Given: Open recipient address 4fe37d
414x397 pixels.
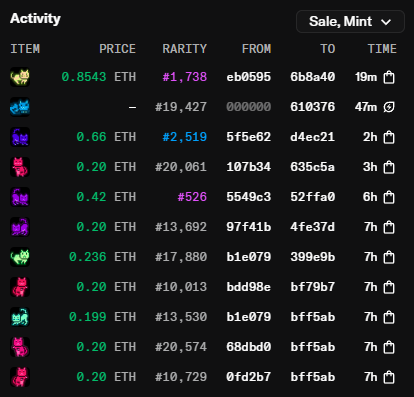Looking at the screenshot, I should [x=313, y=227].
